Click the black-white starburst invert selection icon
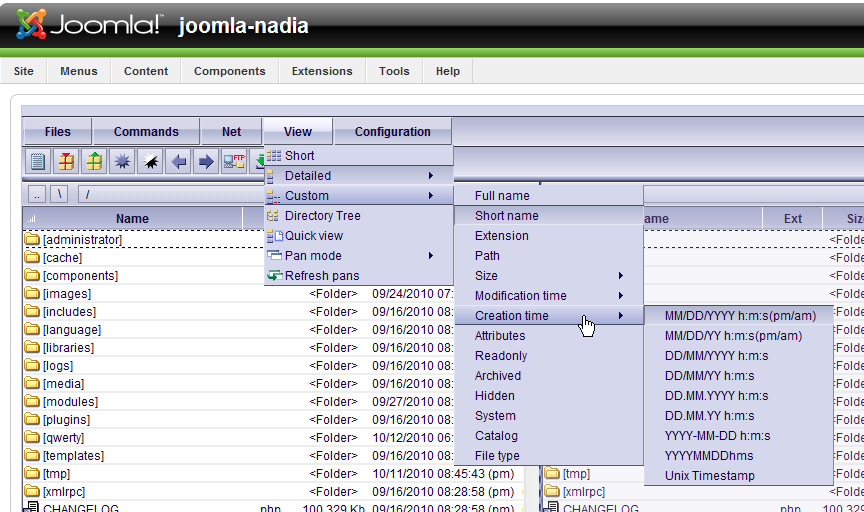Viewport: 864px width, 512px height. pos(150,161)
